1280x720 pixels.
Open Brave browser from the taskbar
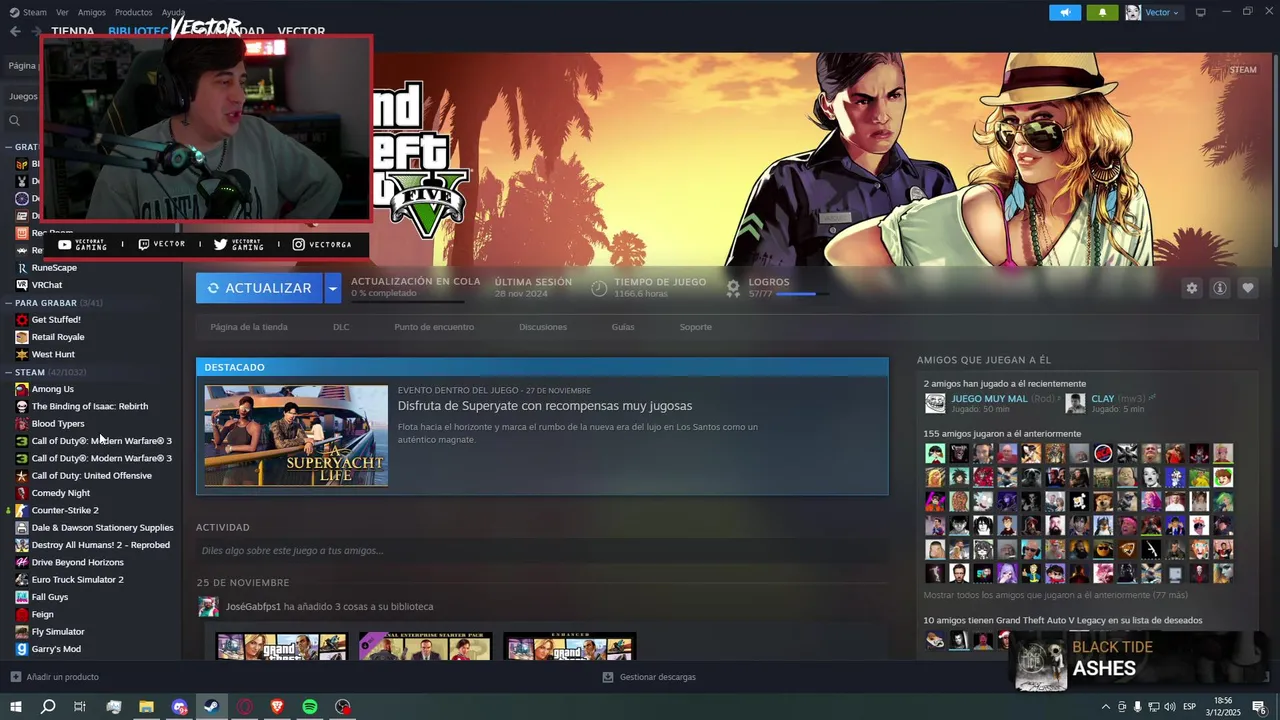(x=277, y=707)
